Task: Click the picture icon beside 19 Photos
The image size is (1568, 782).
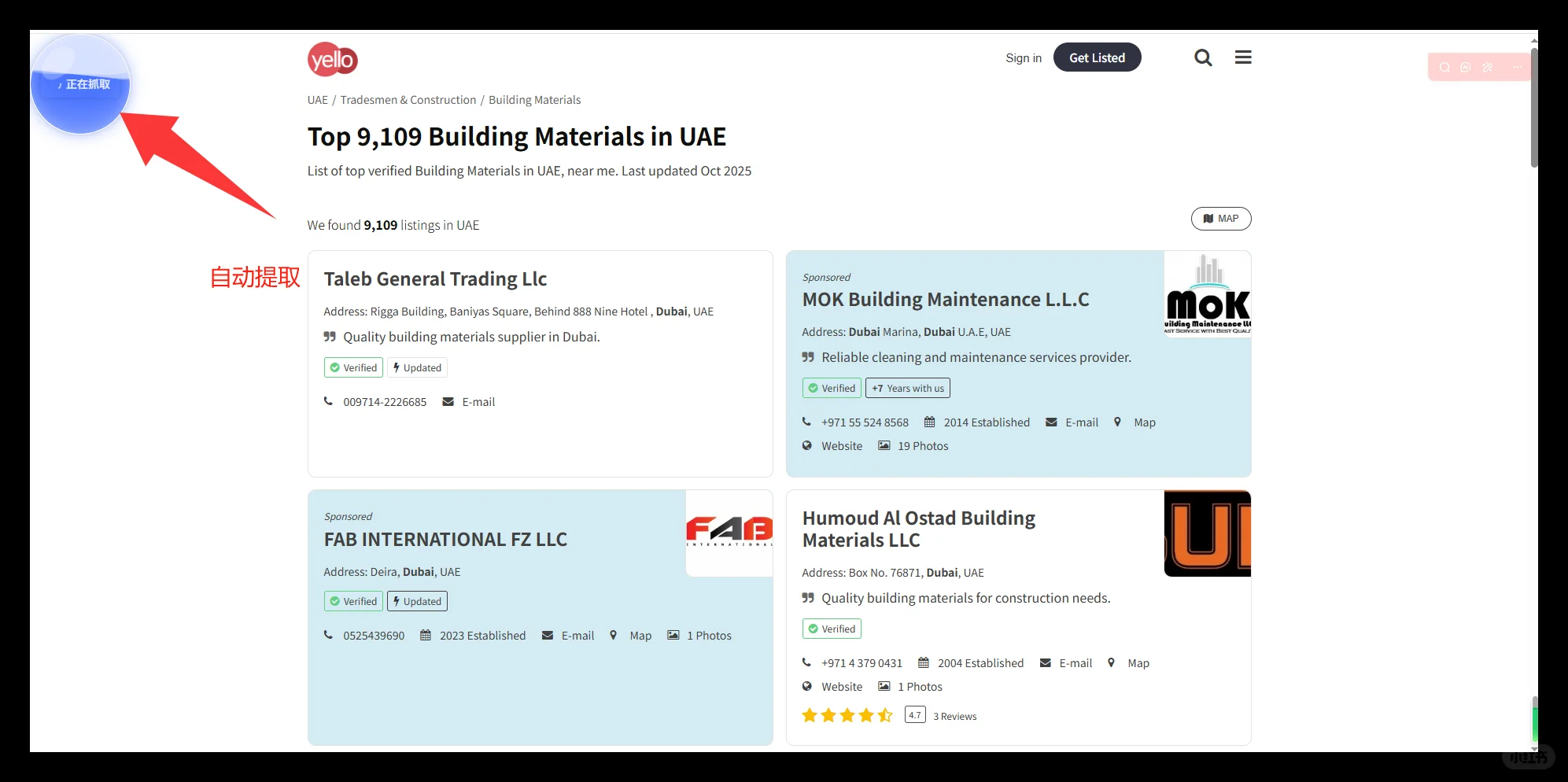Action: pyautogui.click(x=884, y=445)
